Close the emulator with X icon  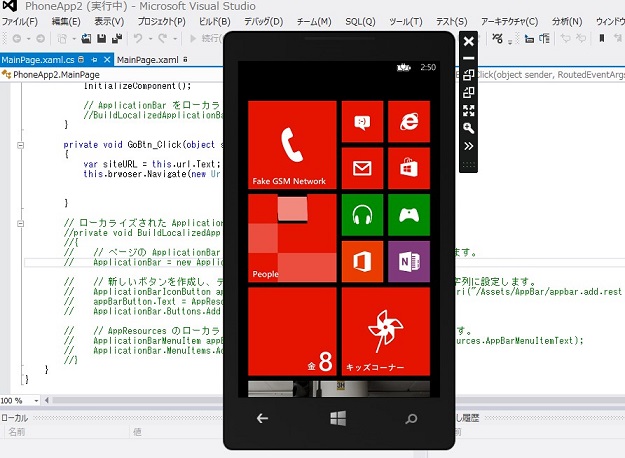click(469, 41)
